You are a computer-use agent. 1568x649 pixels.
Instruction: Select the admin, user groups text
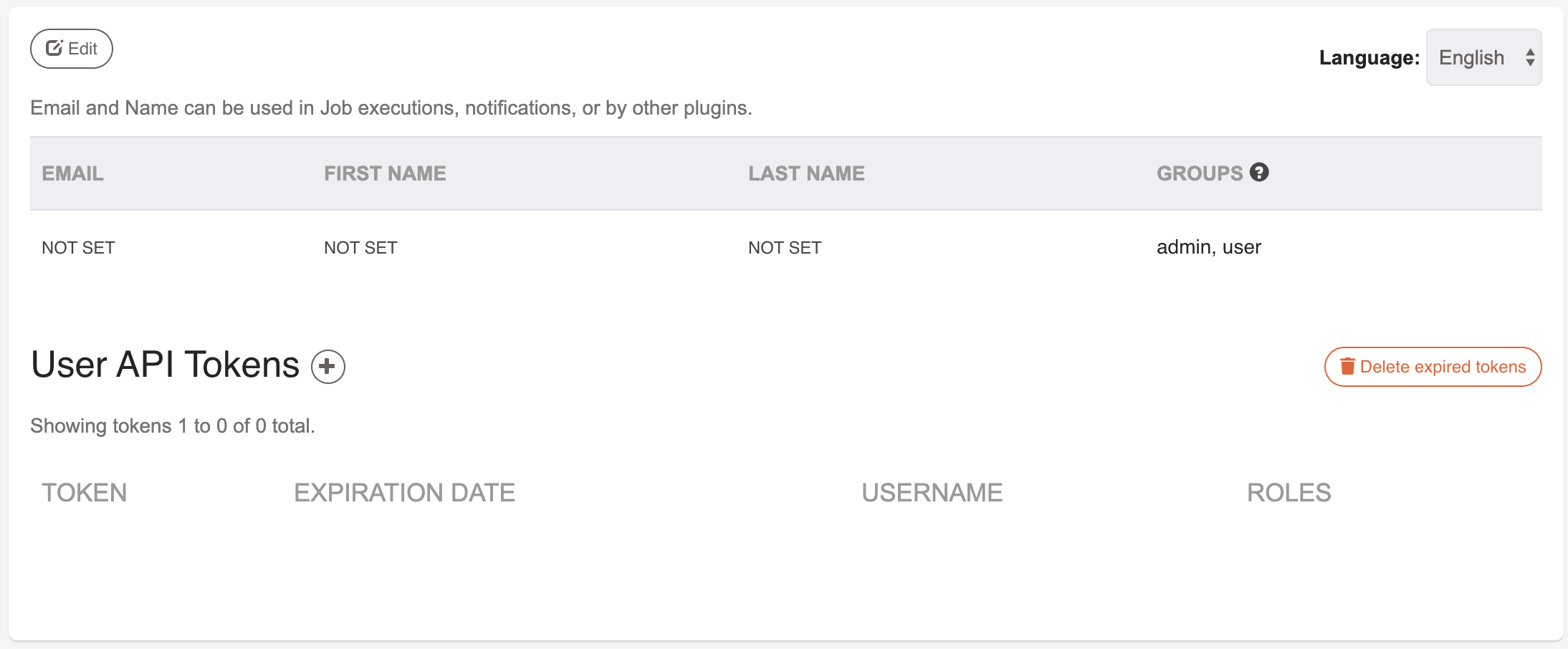click(1209, 246)
